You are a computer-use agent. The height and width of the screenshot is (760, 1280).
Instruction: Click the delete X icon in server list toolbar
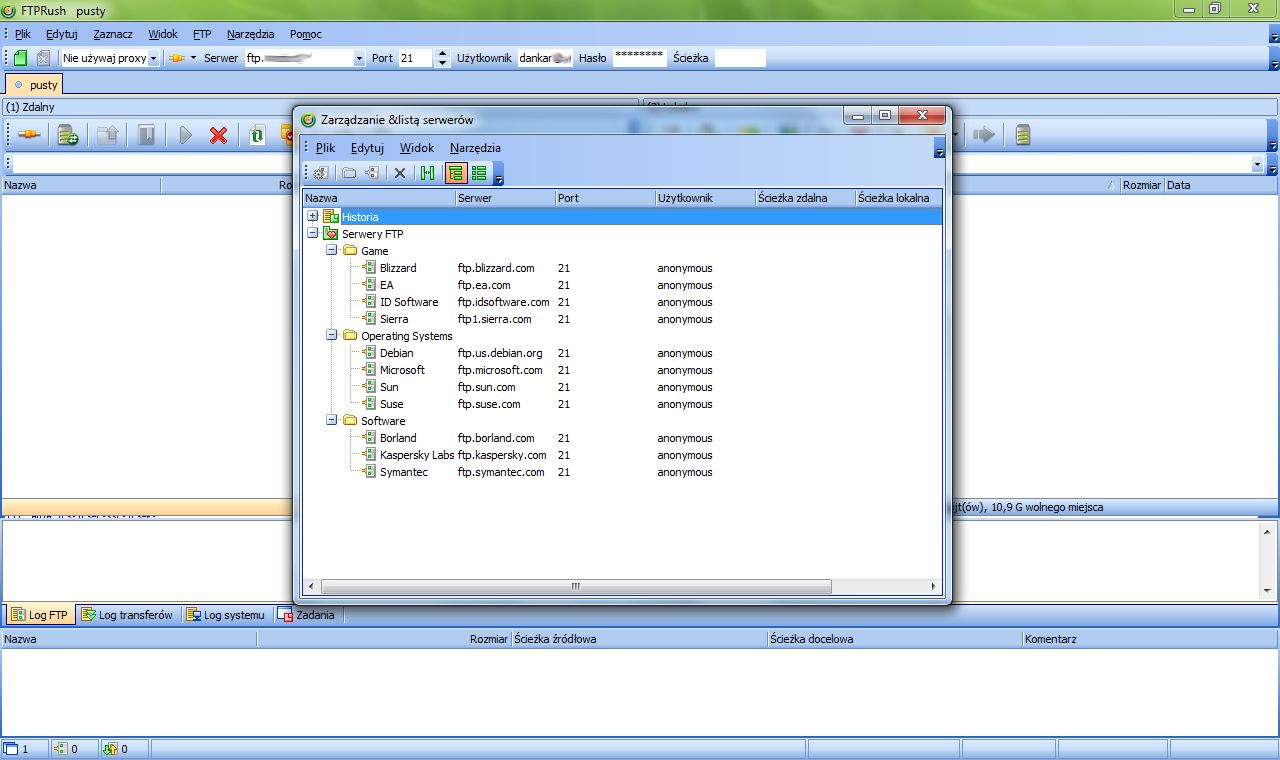400,173
